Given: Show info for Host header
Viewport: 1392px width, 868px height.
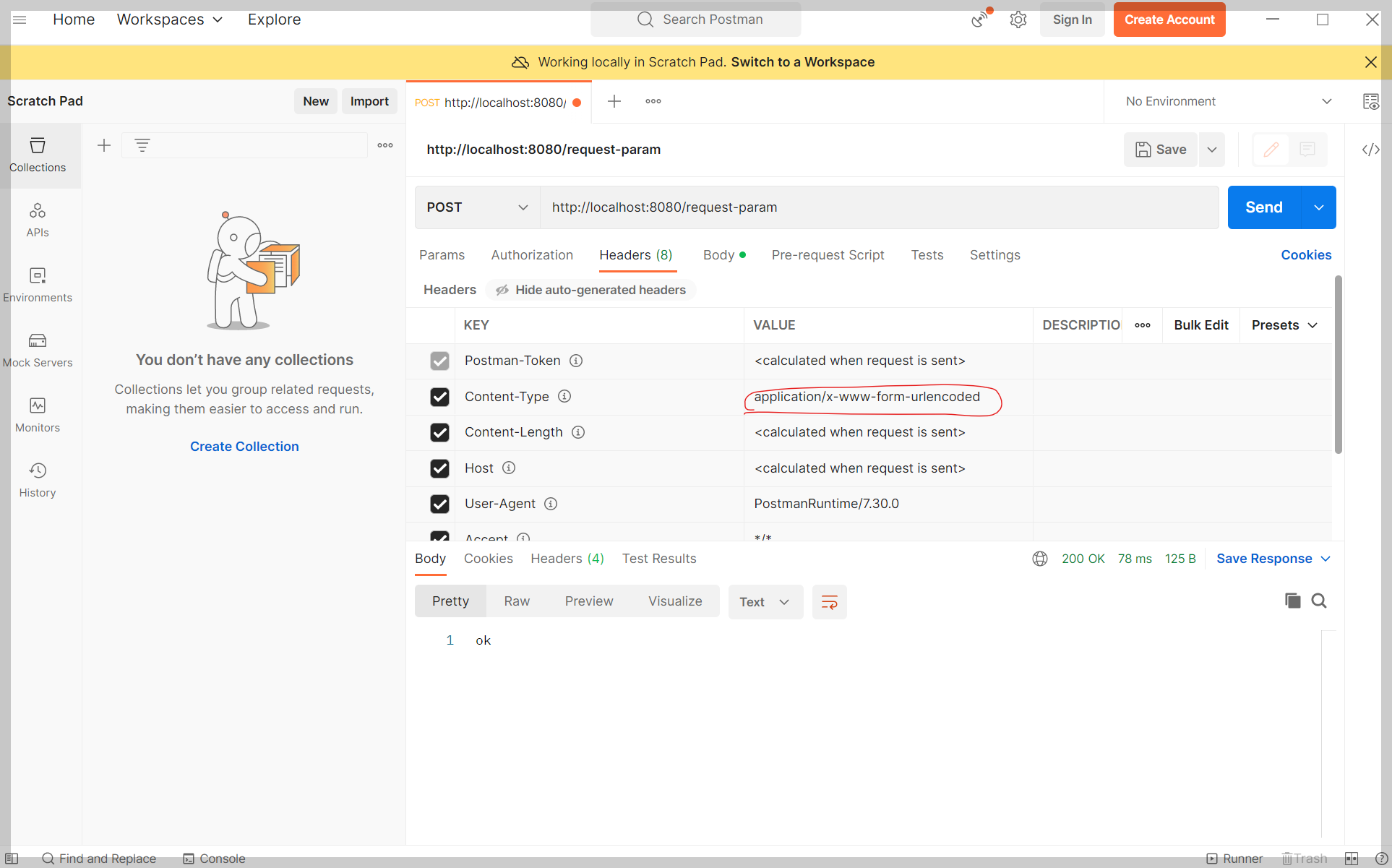Looking at the screenshot, I should tap(509, 468).
